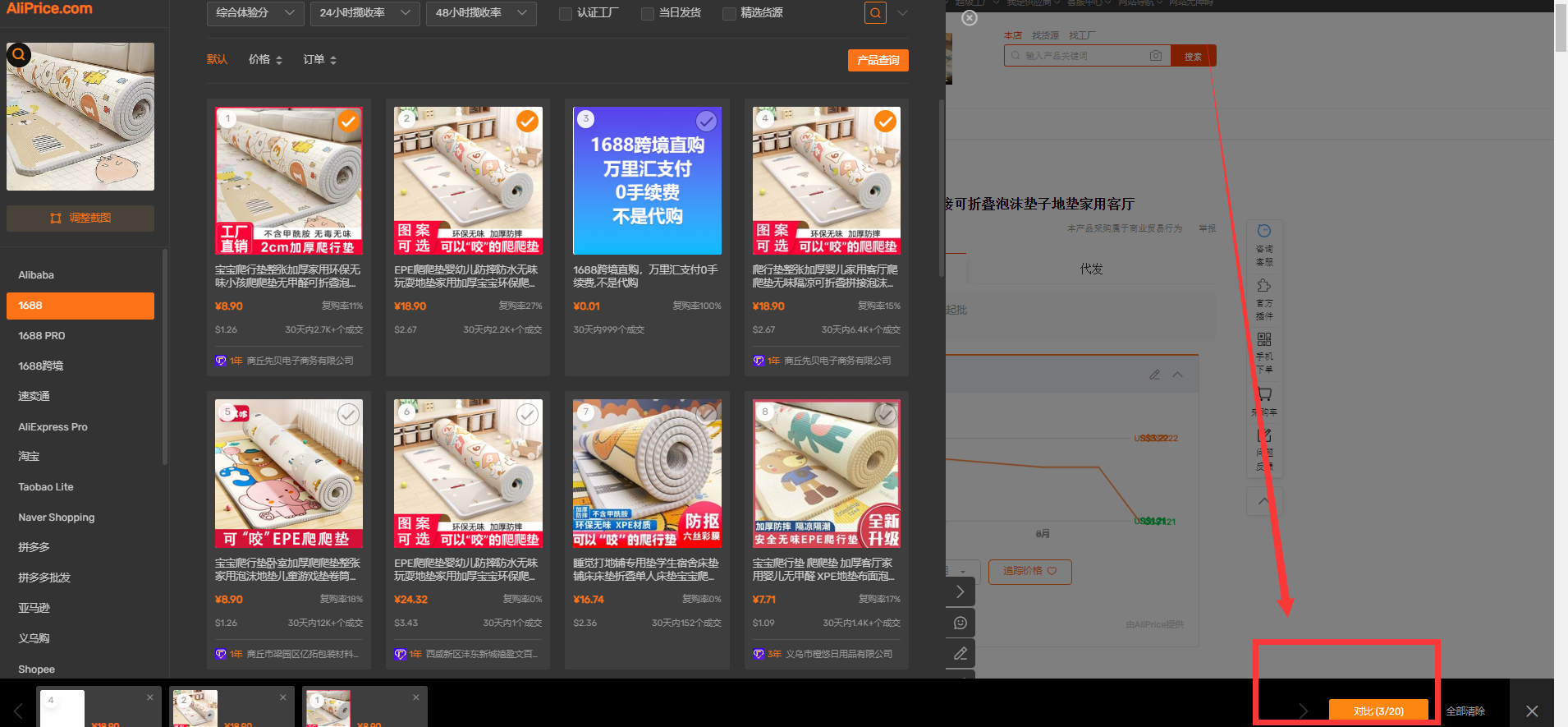Open the 综合体验分 dropdown
This screenshot has height=727, width=1568.
[x=255, y=13]
